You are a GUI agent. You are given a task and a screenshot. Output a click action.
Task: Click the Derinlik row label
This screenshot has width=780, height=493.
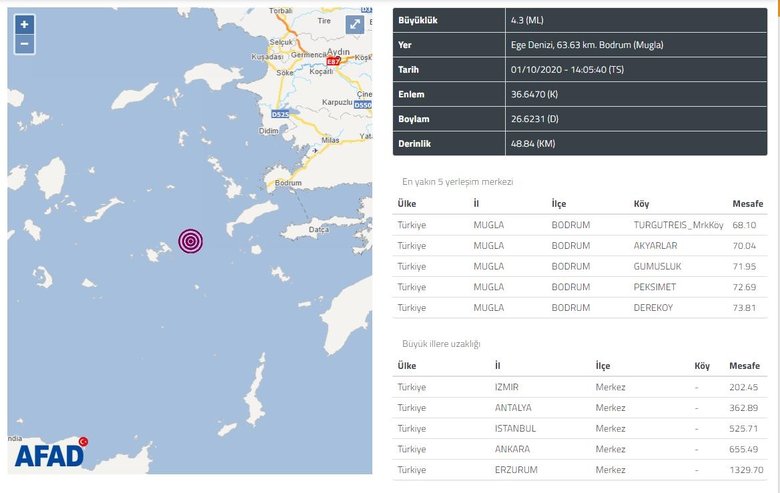point(414,144)
